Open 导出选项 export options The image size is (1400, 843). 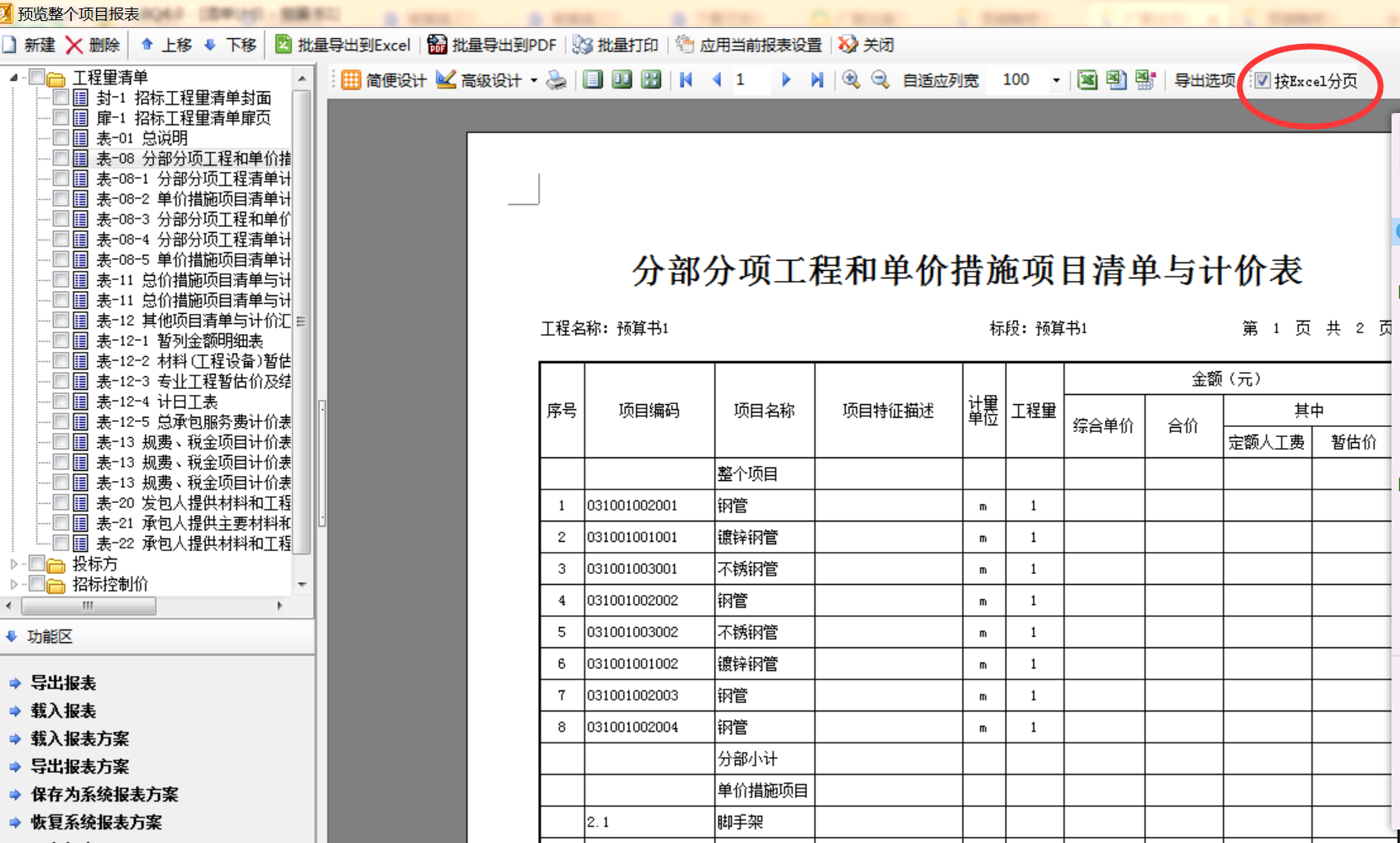pos(1204,80)
